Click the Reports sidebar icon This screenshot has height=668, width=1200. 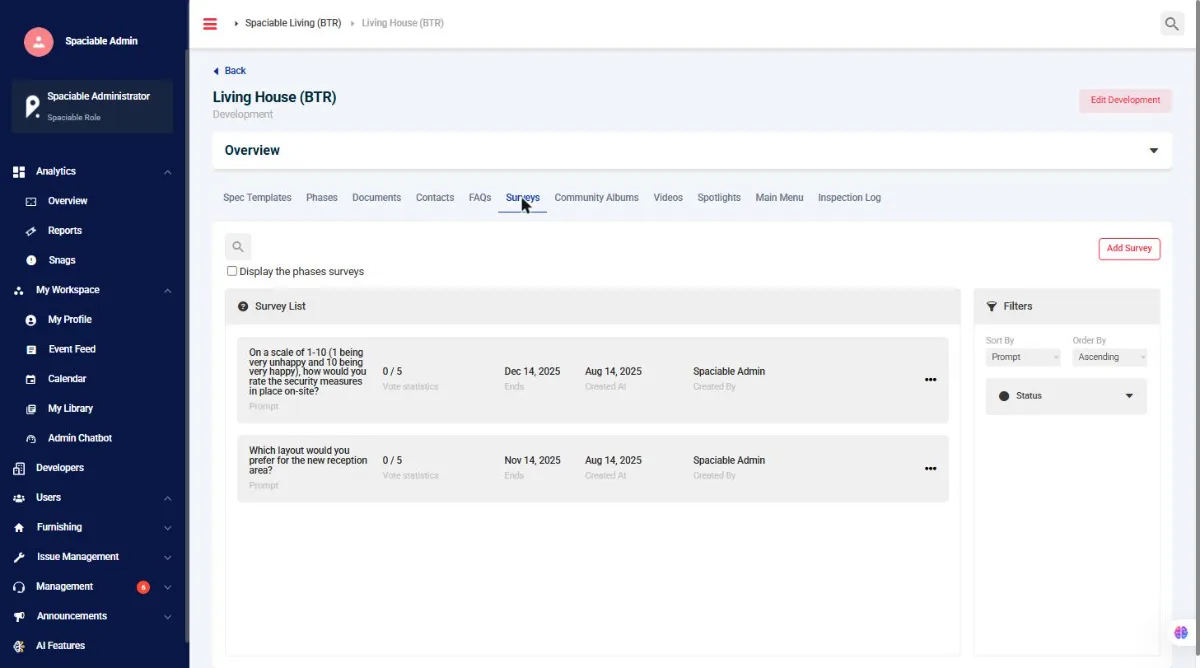tap(31, 231)
